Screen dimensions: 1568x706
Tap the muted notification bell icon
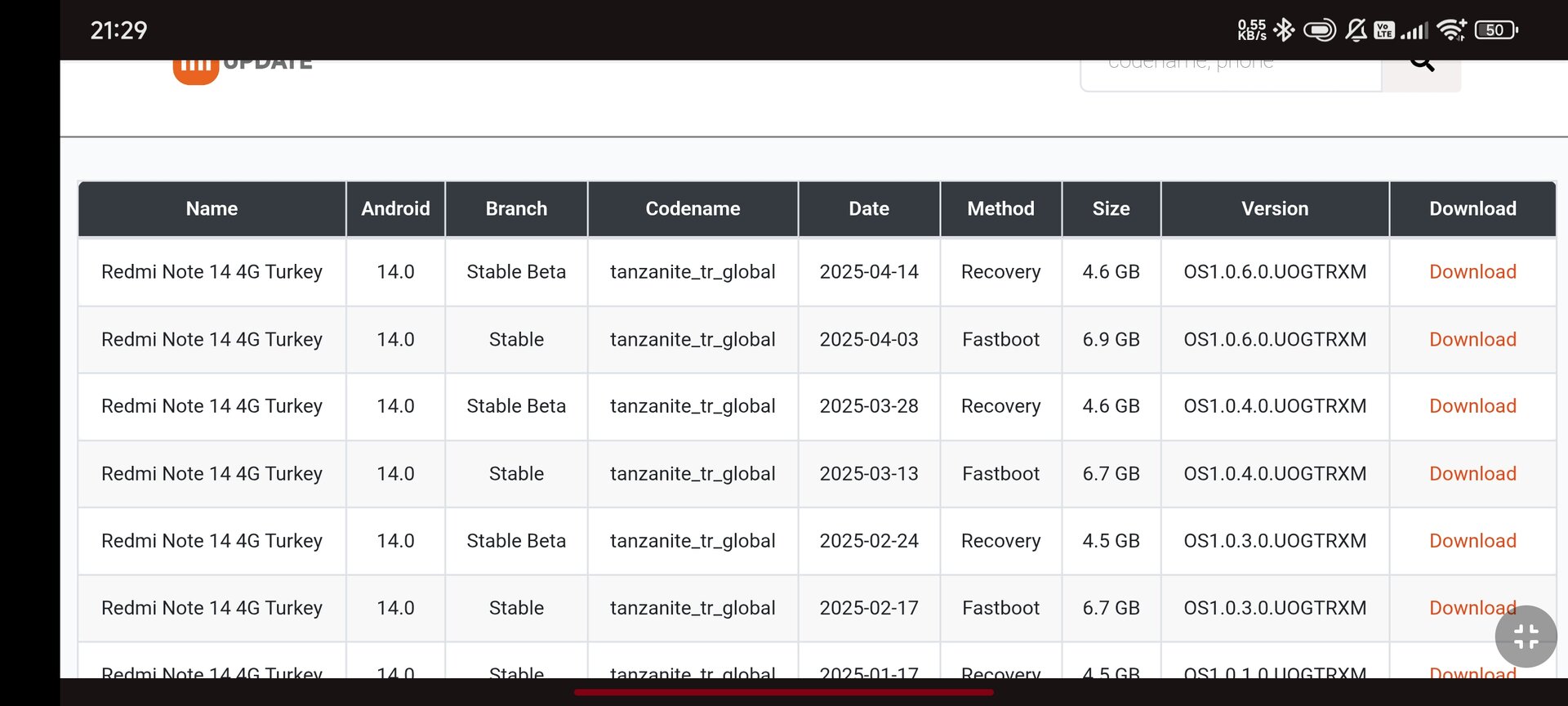coord(1356,30)
